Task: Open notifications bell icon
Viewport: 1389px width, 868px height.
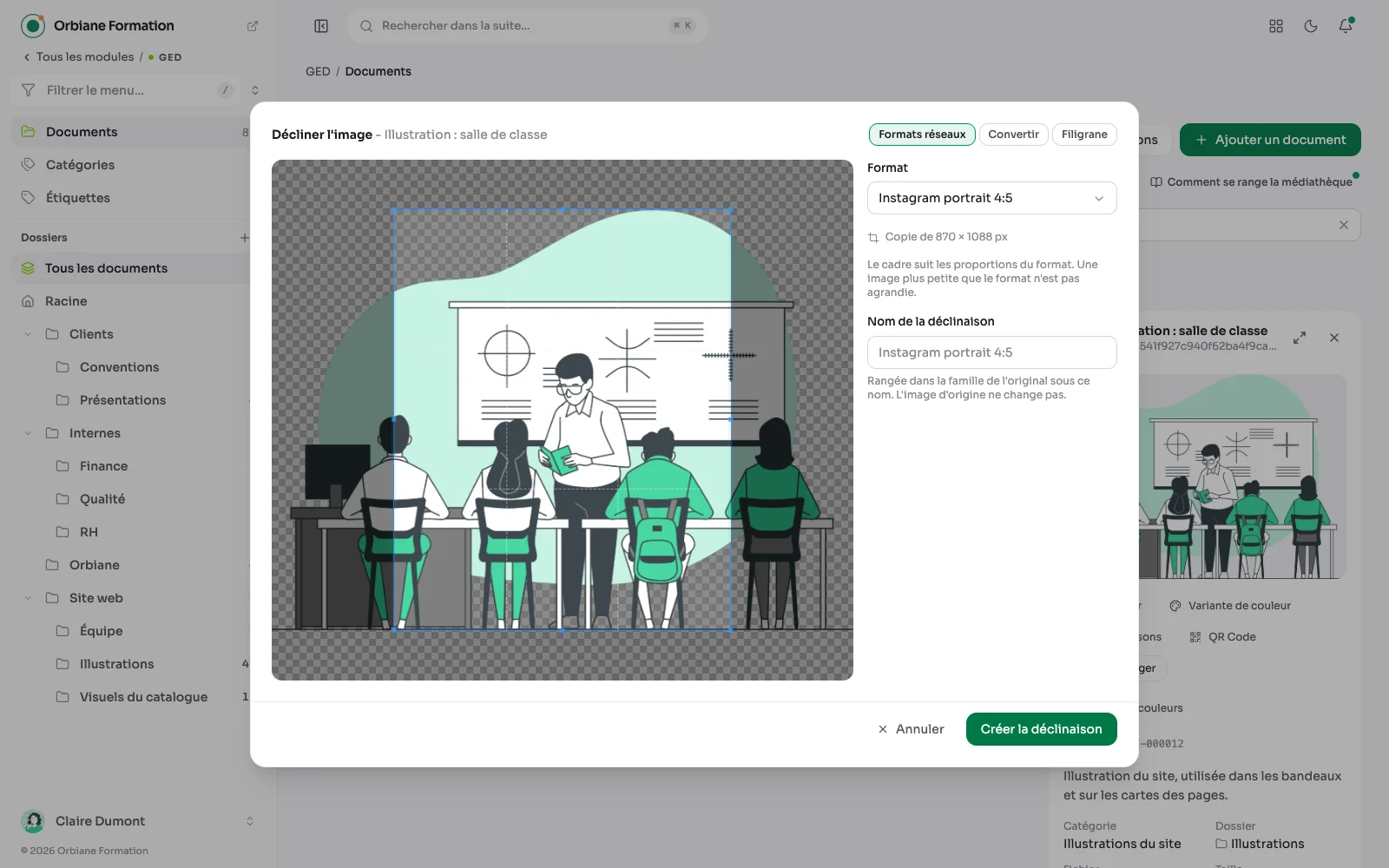Action: pyautogui.click(x=1346, y=26)
